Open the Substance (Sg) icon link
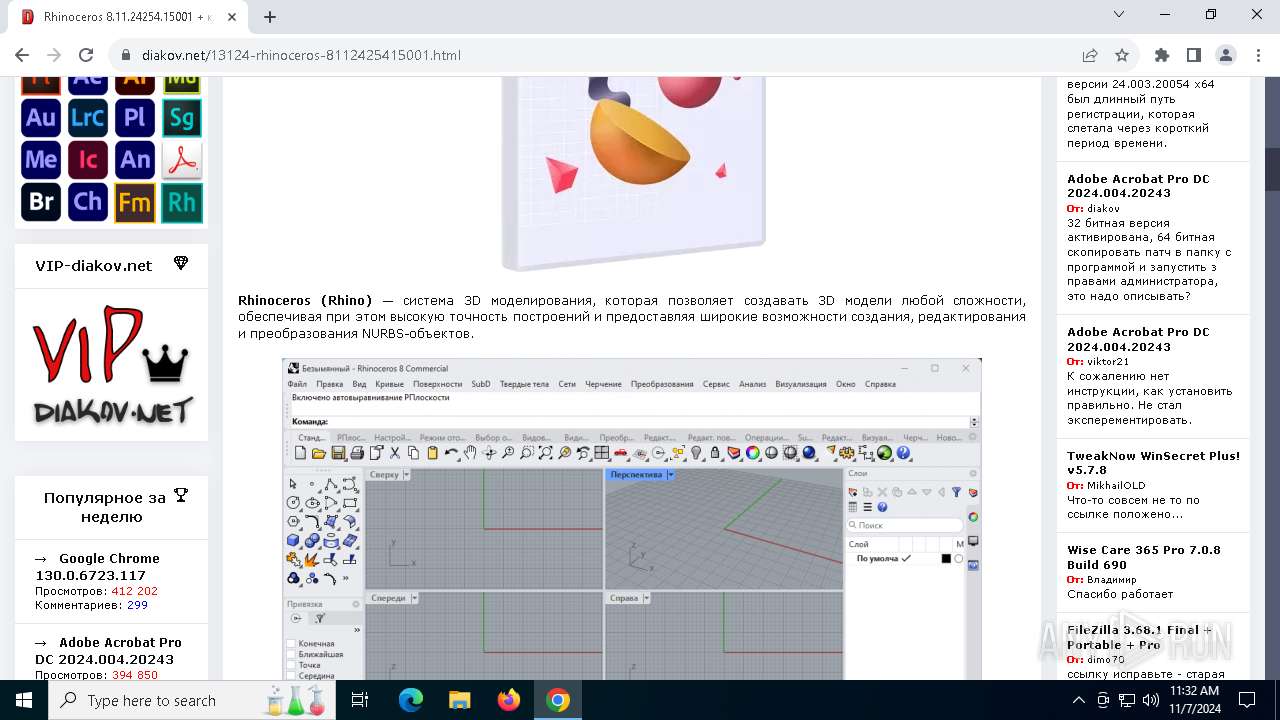 182,118
